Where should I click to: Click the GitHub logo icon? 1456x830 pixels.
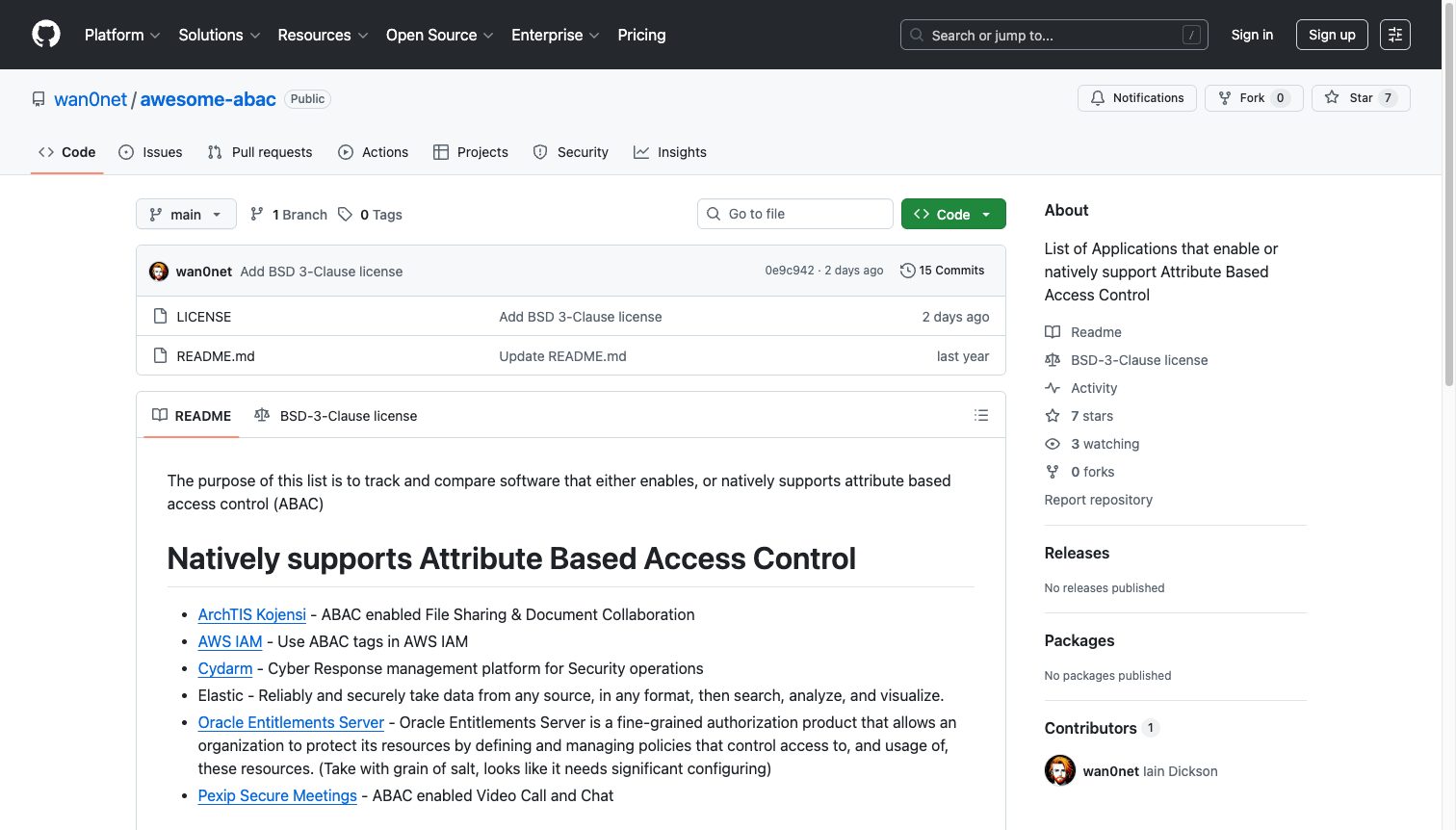coord(46,35)
